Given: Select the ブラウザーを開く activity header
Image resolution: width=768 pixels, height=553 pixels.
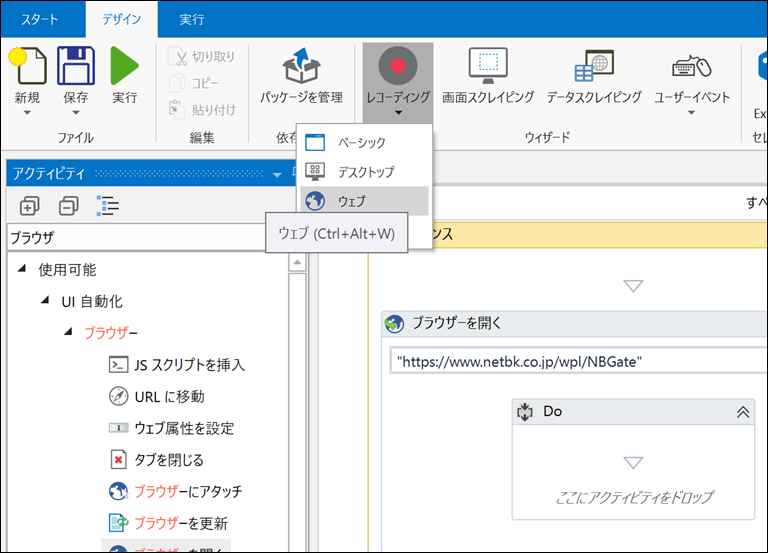Looking at the screenshot, I should click(x=574, y=323).
